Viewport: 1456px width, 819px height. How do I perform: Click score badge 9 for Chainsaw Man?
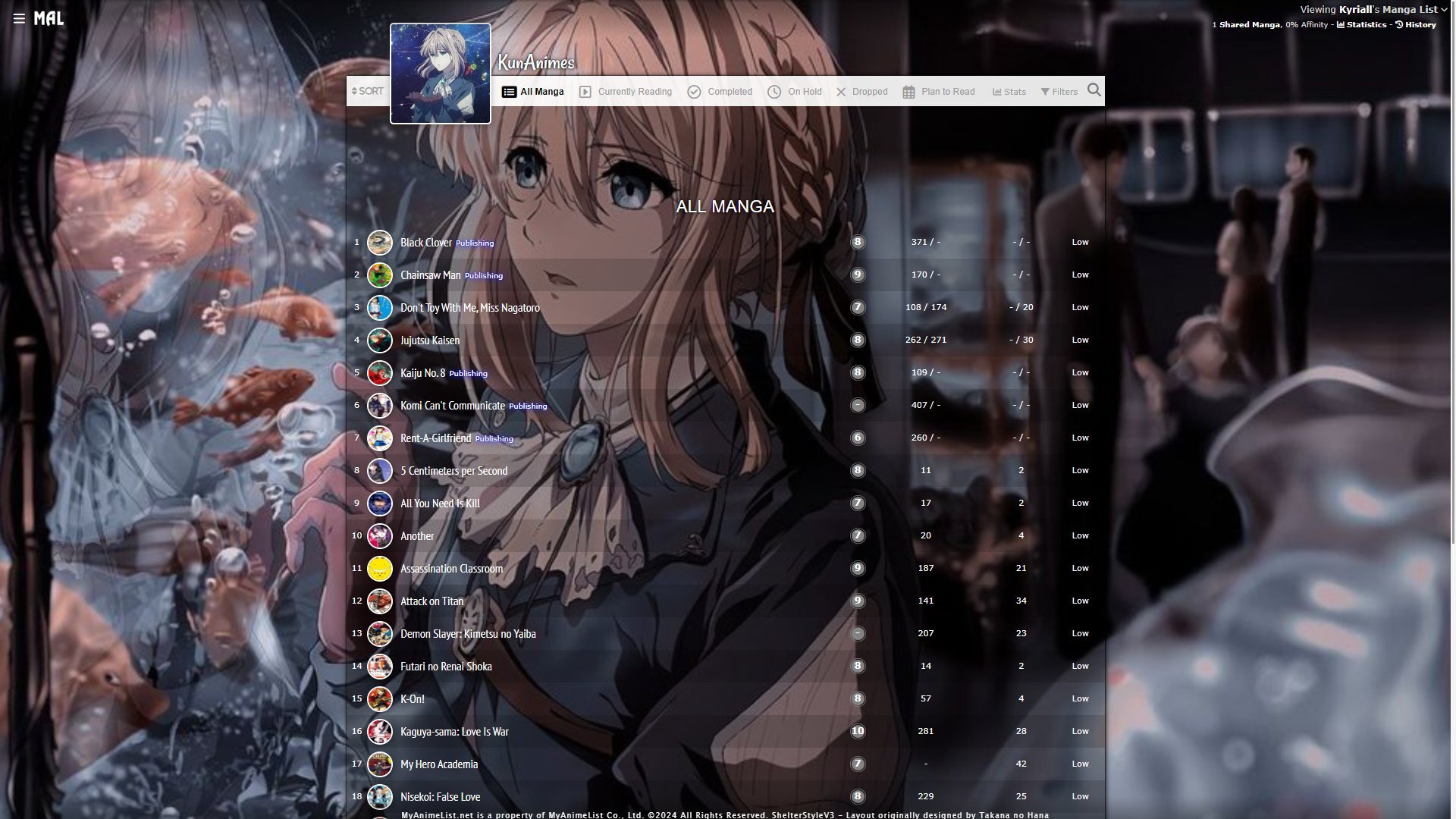[858, 275]
